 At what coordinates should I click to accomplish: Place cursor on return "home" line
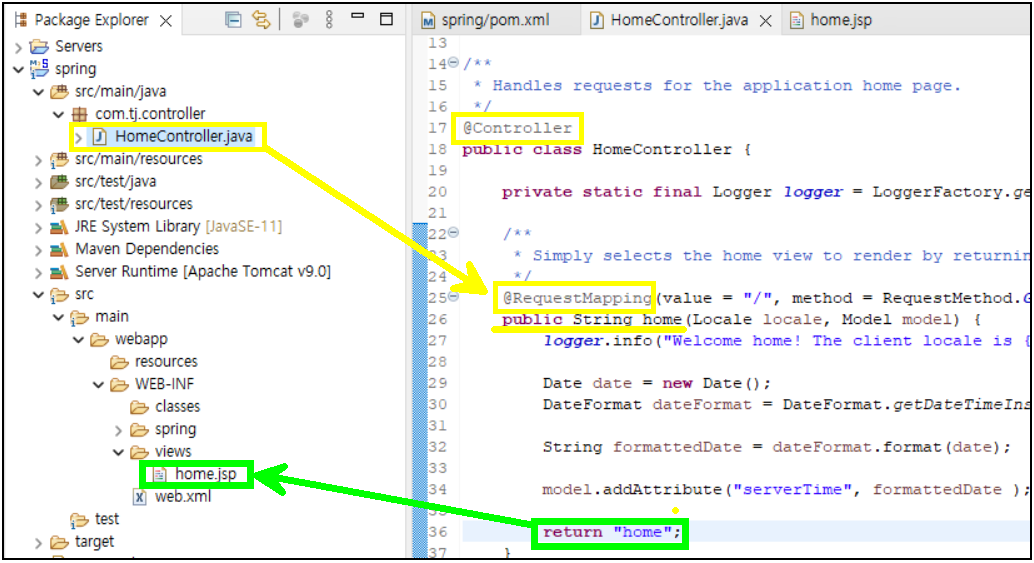click(611, 532)
